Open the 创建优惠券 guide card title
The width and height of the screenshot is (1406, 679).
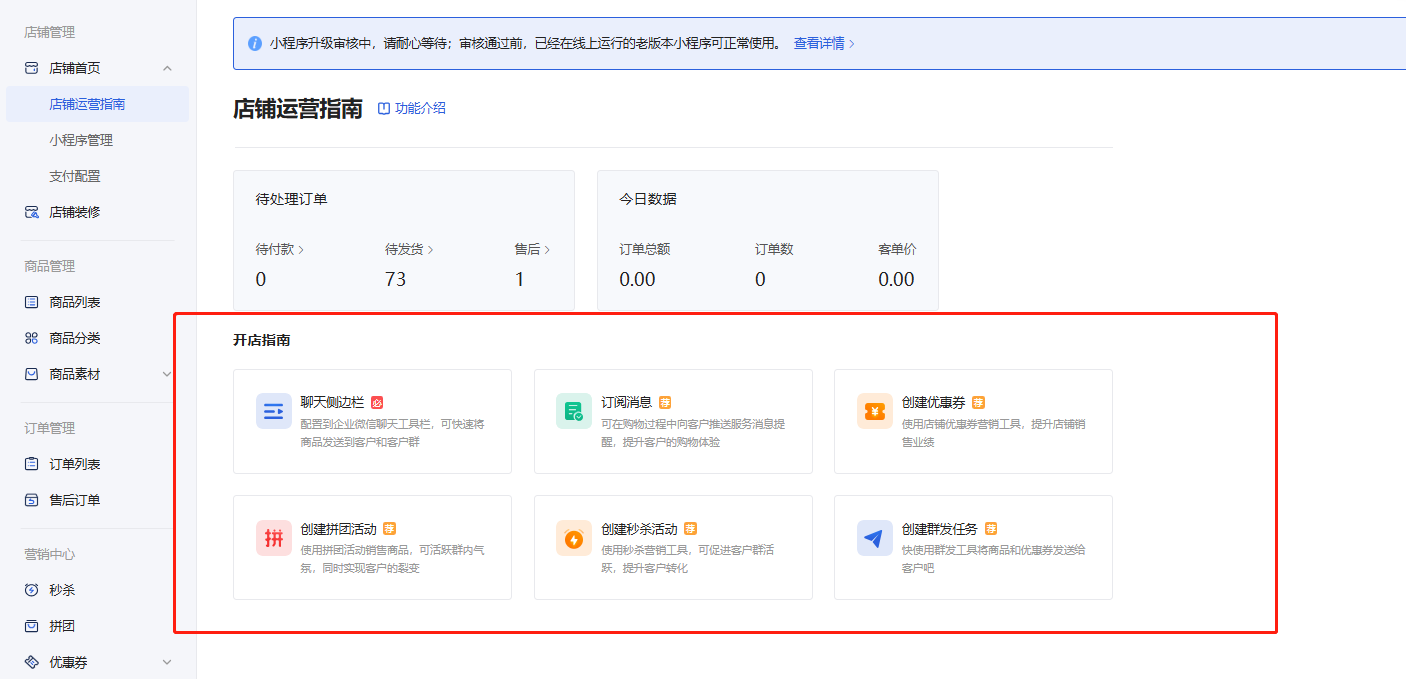pyautogui.click(x=934, y=403)
